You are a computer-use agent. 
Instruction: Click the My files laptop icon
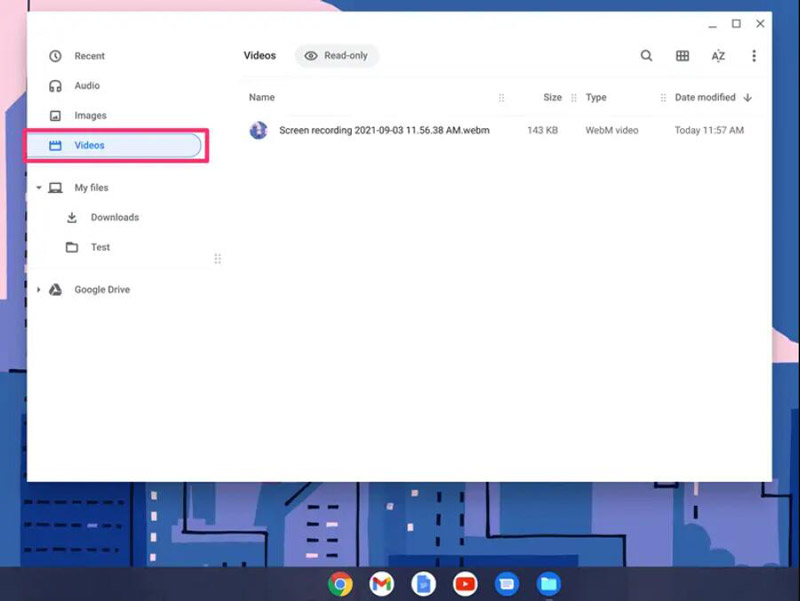55,188
